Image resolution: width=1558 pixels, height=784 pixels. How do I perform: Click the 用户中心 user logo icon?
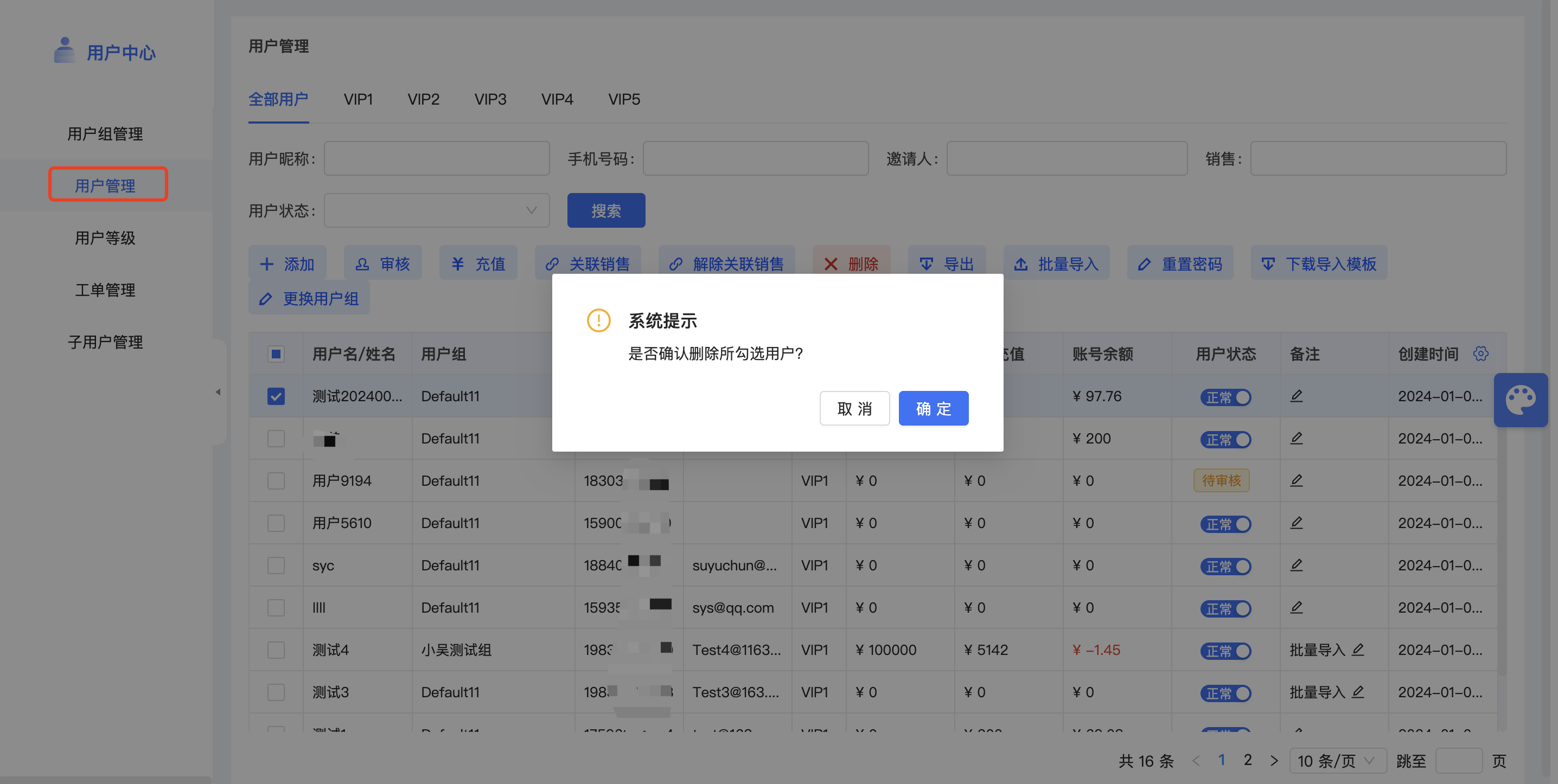(x=64, y=50)
